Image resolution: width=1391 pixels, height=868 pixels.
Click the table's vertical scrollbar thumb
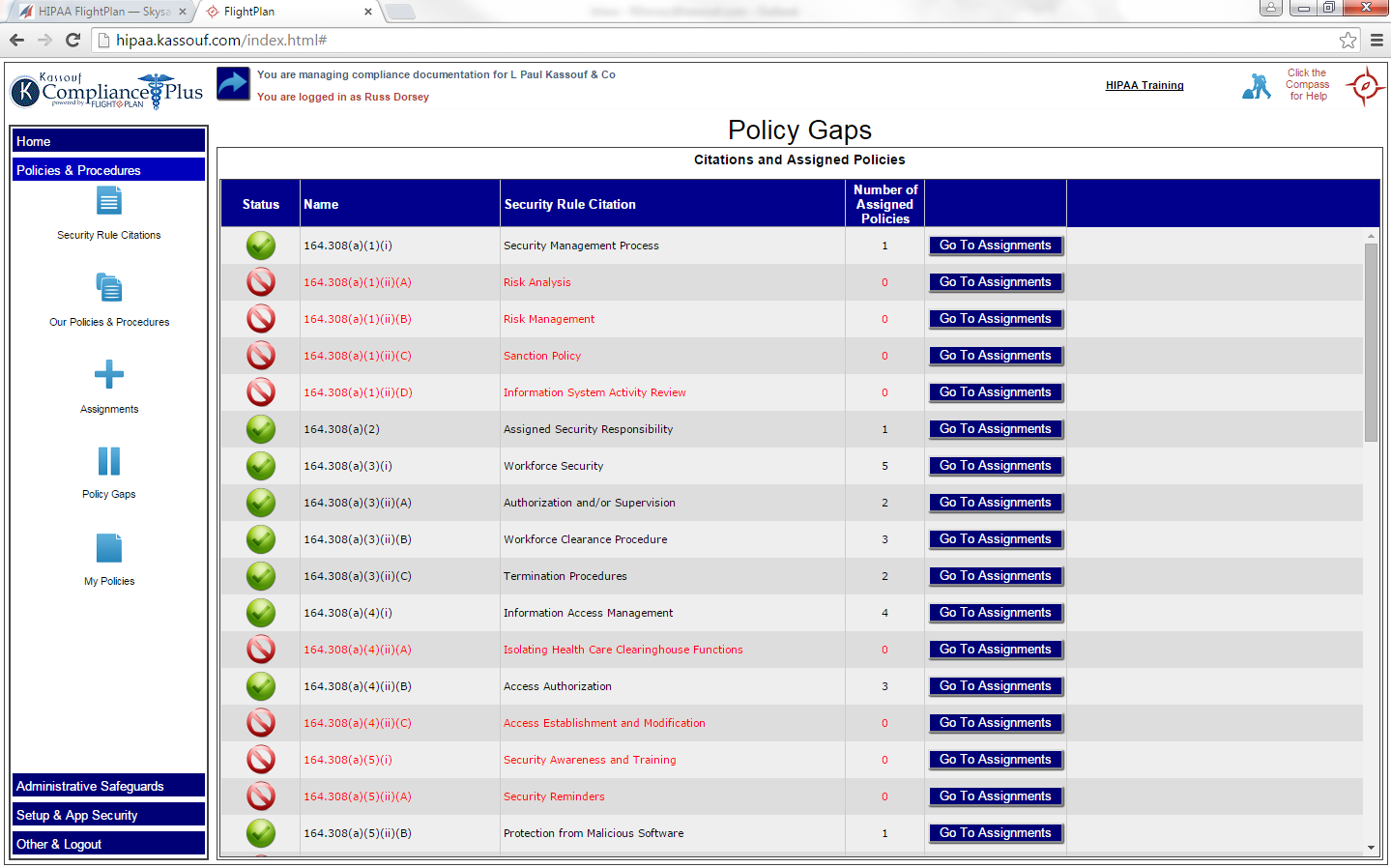1371,342
